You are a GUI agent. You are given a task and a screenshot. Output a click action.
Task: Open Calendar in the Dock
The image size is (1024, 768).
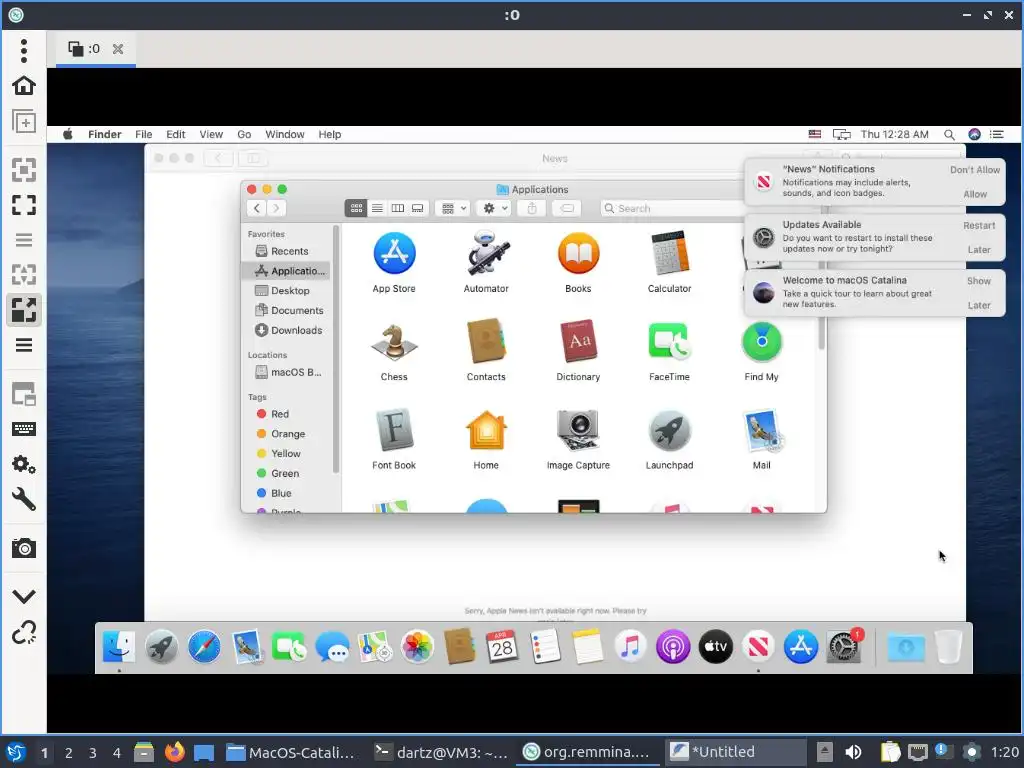(502, 647)
